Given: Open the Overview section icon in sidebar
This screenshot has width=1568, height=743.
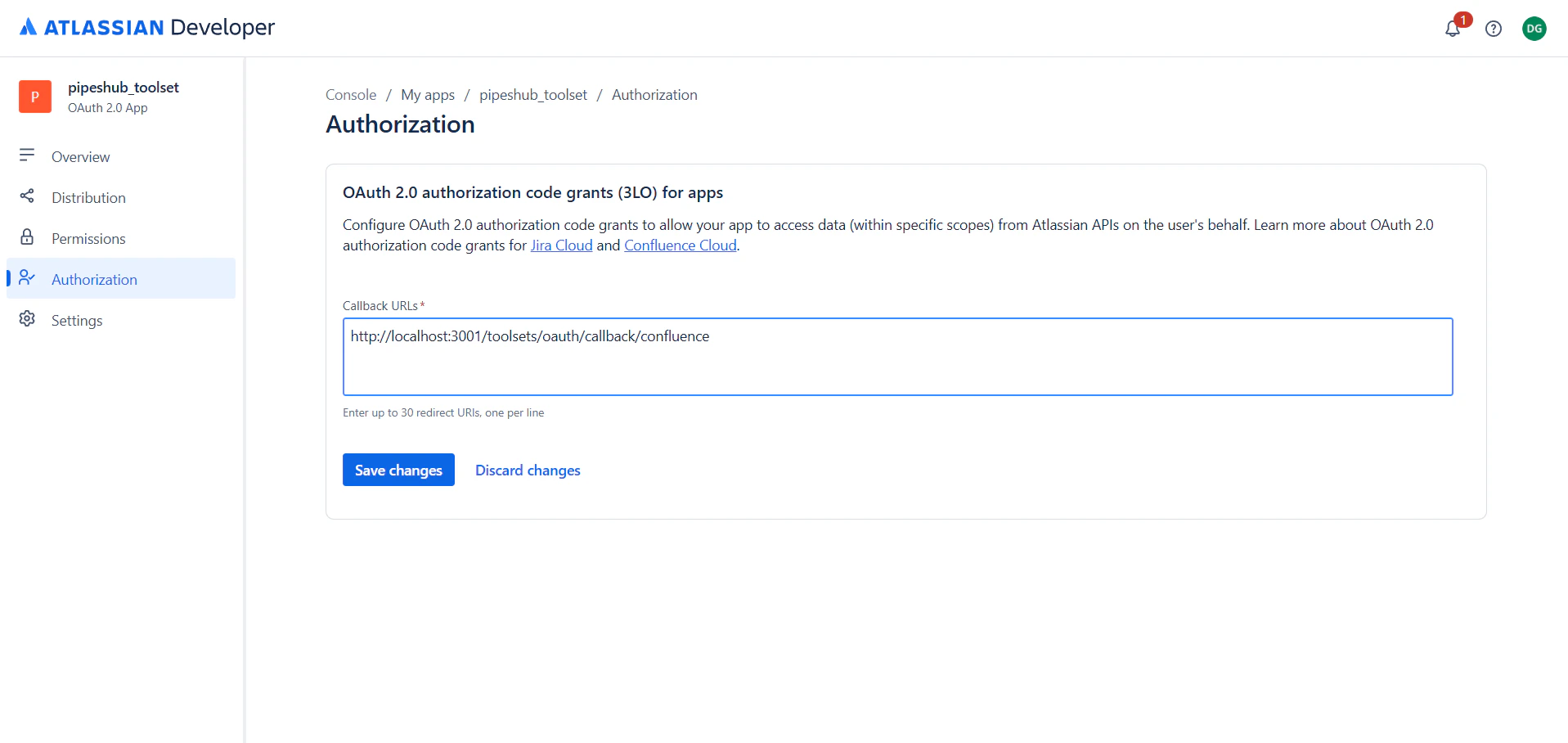Looking at the screenshot, I should point(27,156).
